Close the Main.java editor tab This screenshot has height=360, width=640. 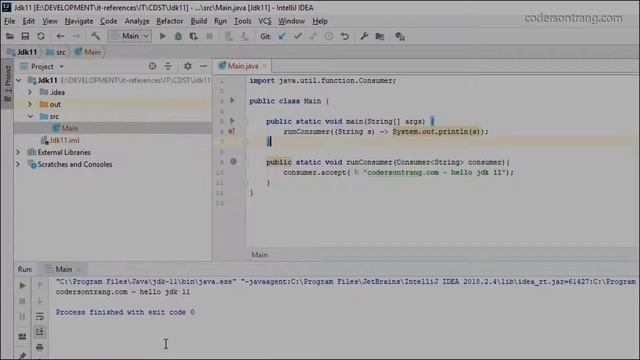[x=264, y=66]
